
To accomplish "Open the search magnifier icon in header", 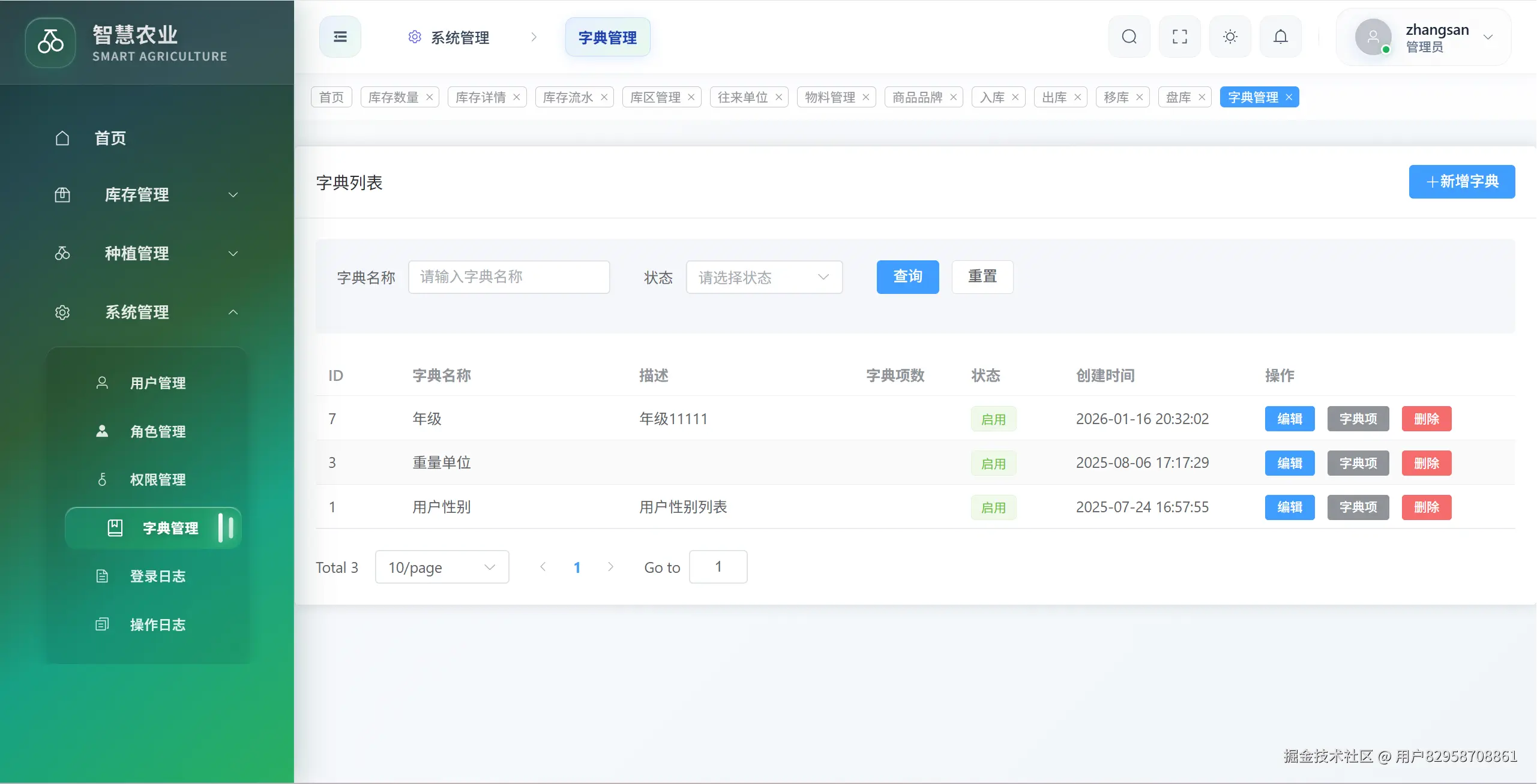I will click(1129, 37).
